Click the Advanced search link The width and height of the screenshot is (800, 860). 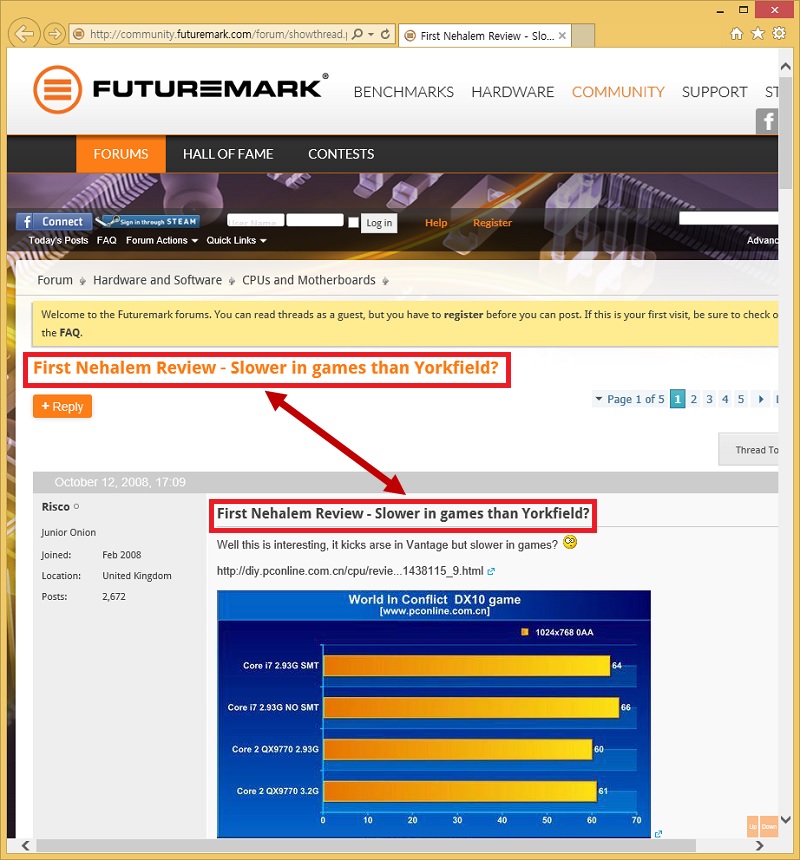coord(762,240)
